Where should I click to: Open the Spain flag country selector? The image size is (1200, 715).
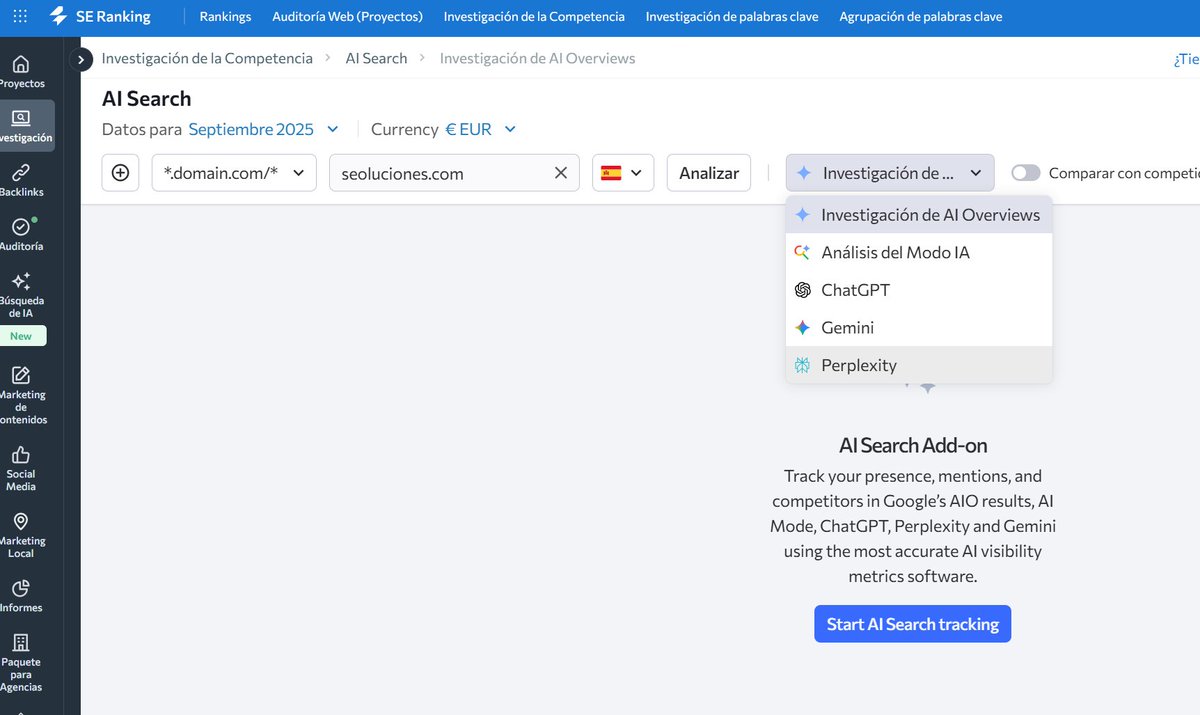pos(623,173)
